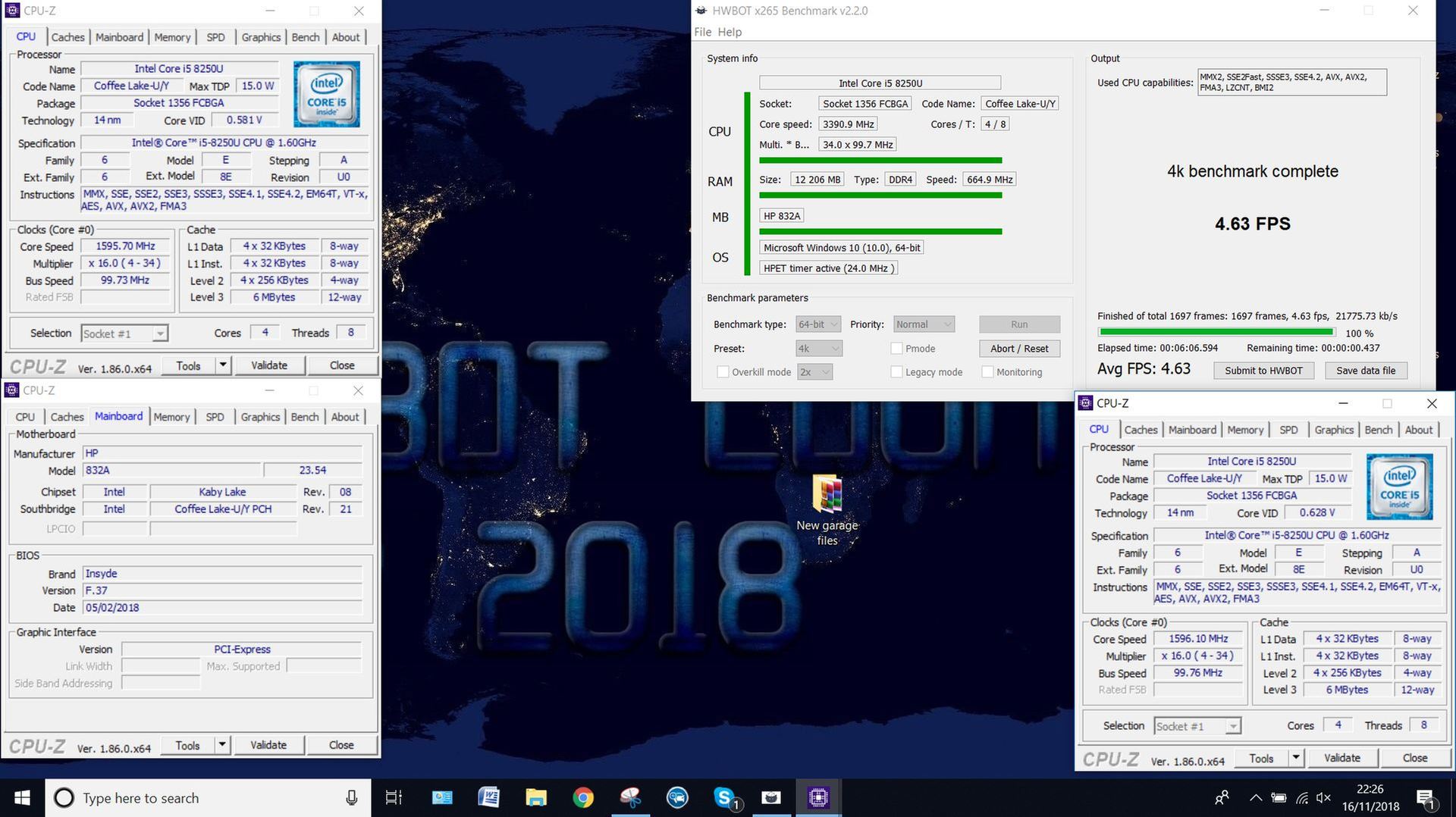Viewport: 1456px width, 817px height.
Task: Open the Preset 4k dropdown
Action: click(819, 349)
